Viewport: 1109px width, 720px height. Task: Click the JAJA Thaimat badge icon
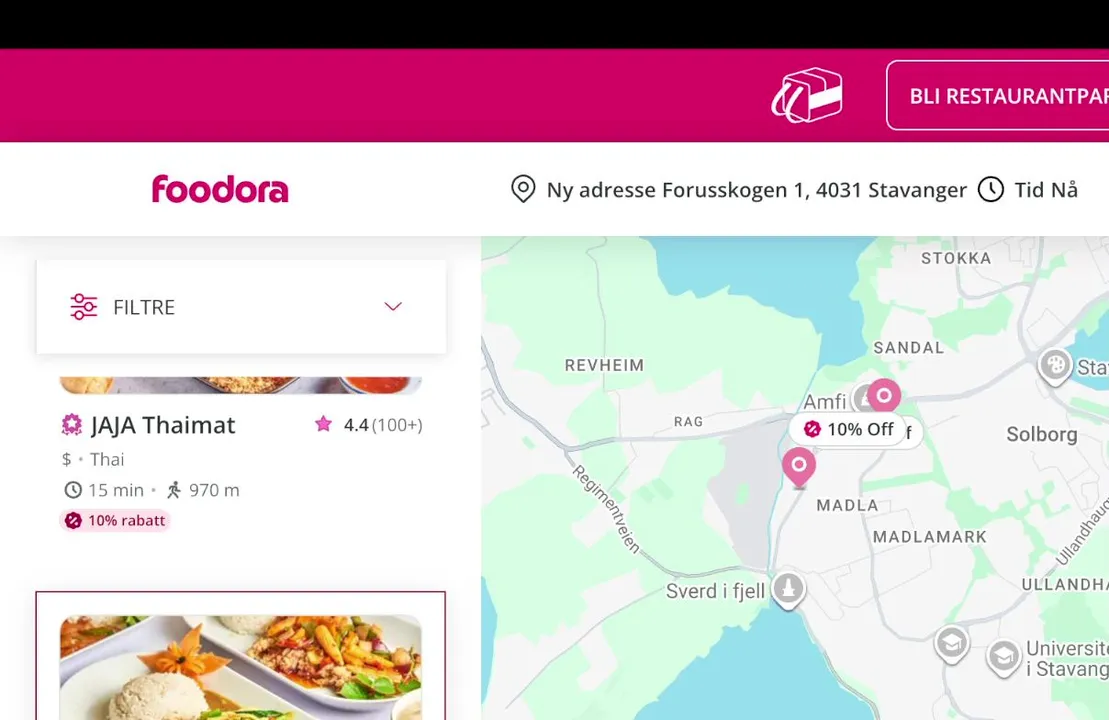tap(71, 424)
